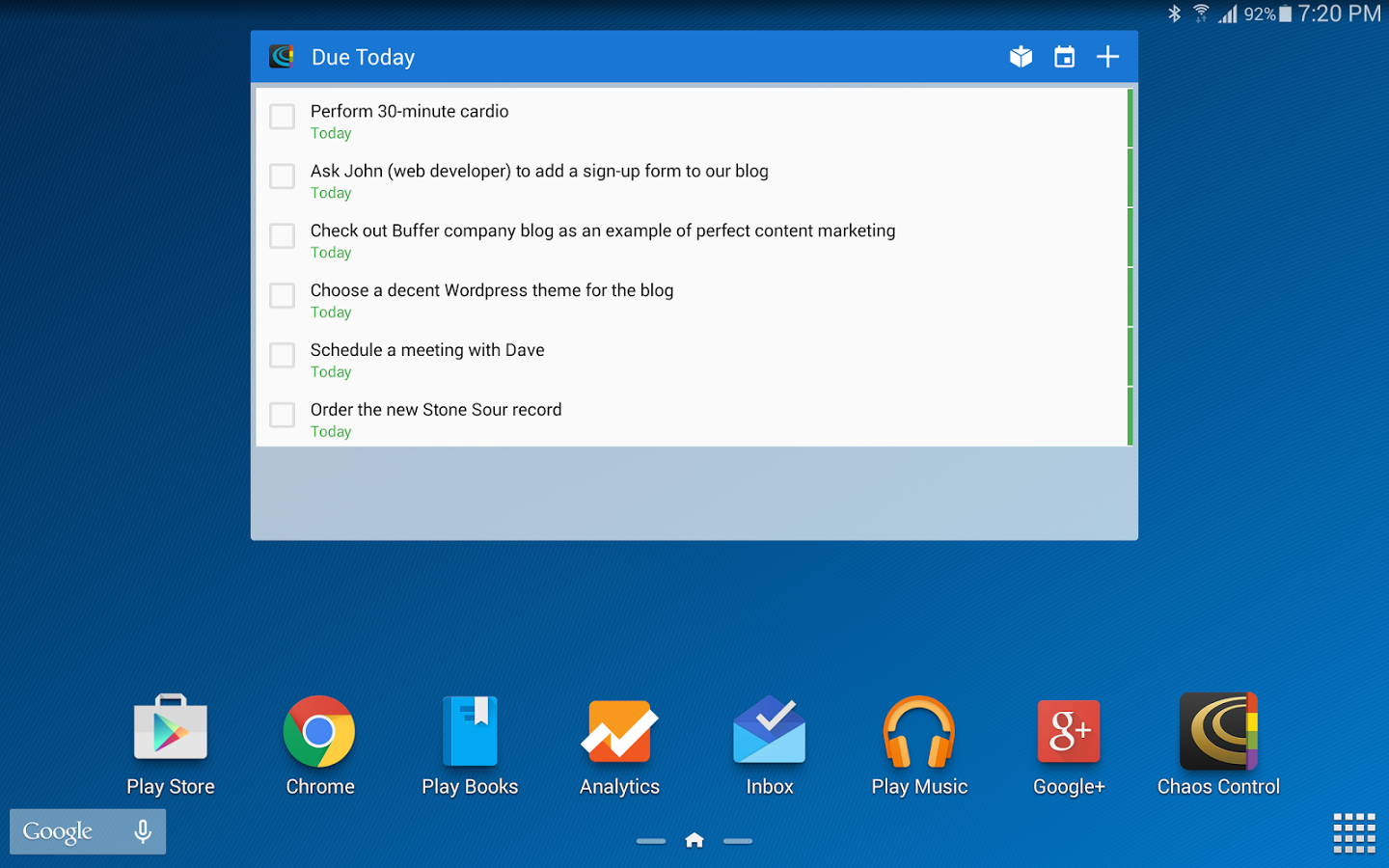1389x868 pixels.
Task: Tap the 7:20 PM clock
Action: 1339,14
